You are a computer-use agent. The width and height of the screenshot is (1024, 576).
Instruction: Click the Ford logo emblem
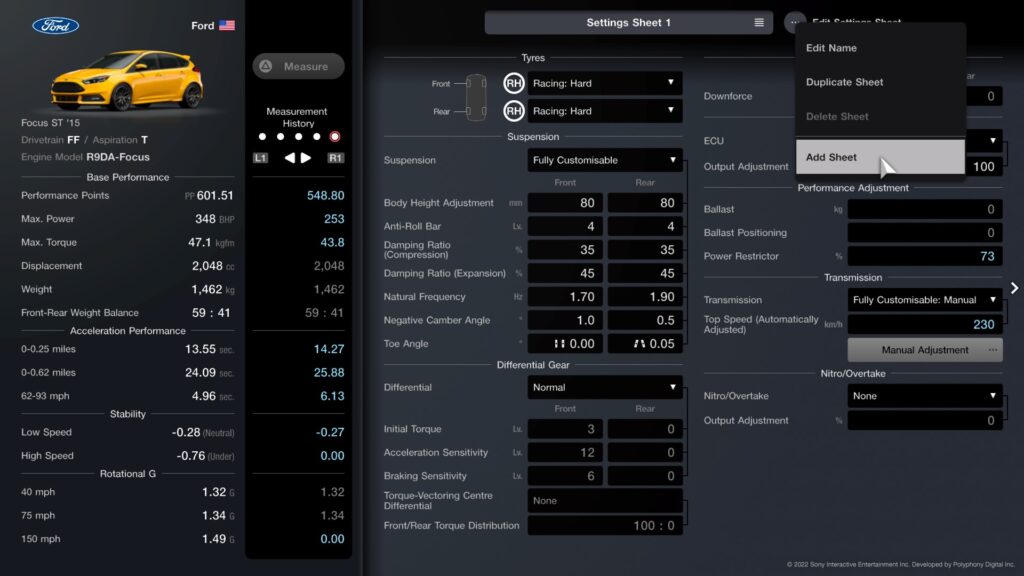pos(56,25)
